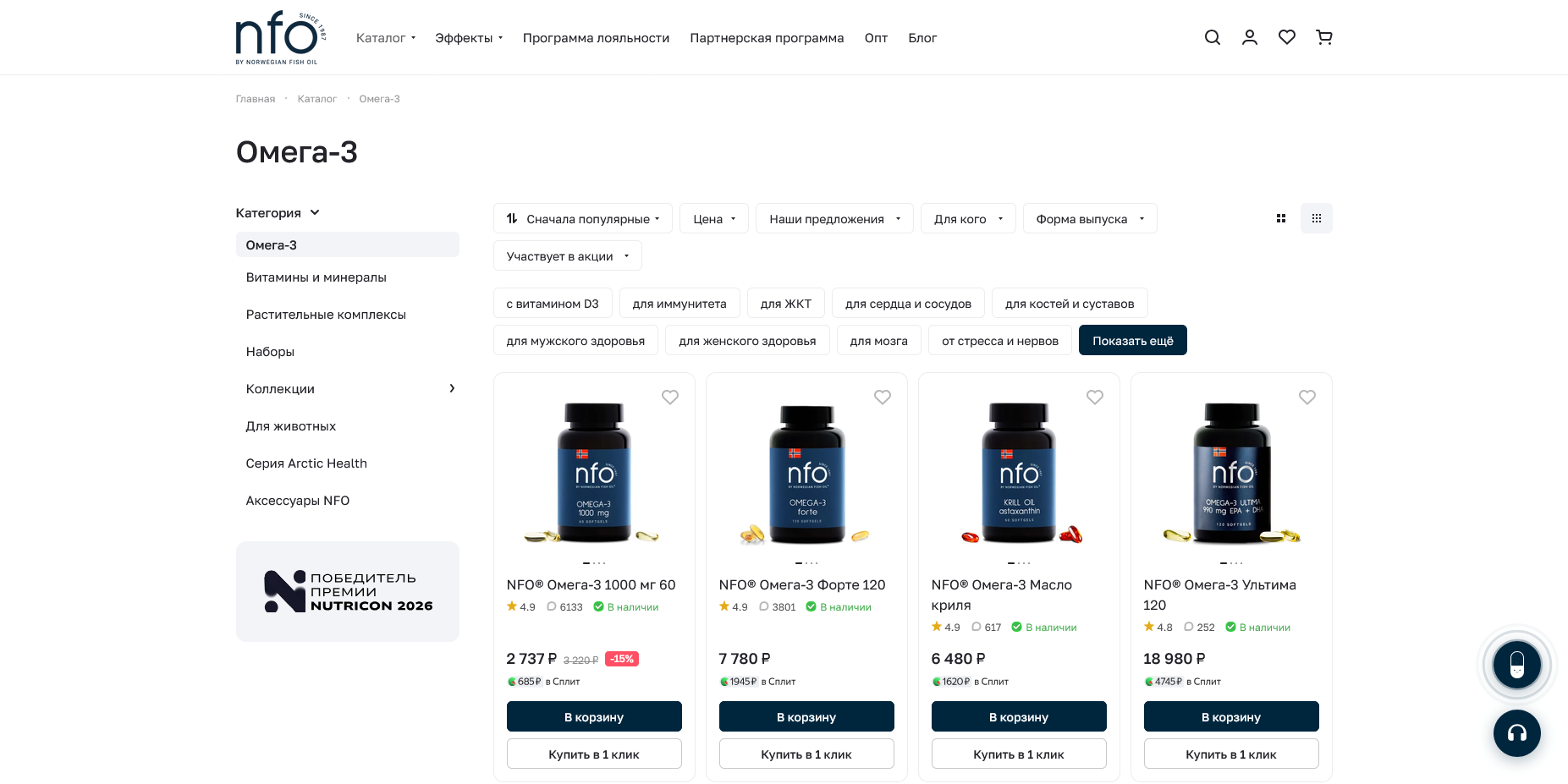This screenshot has width=1568, height=784.
Task: Go to Программа лояльности page
Action: (x=596, y=38)
